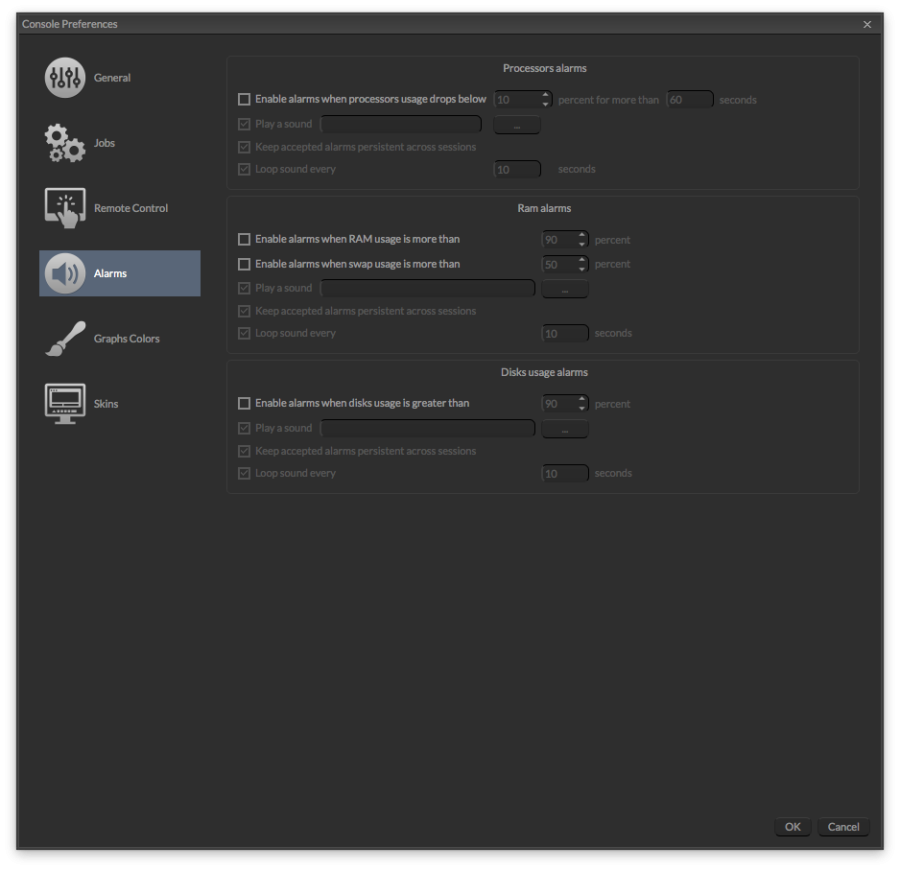Click the Cancel button
Screen dimensions: 900x870
click(843, 827)
